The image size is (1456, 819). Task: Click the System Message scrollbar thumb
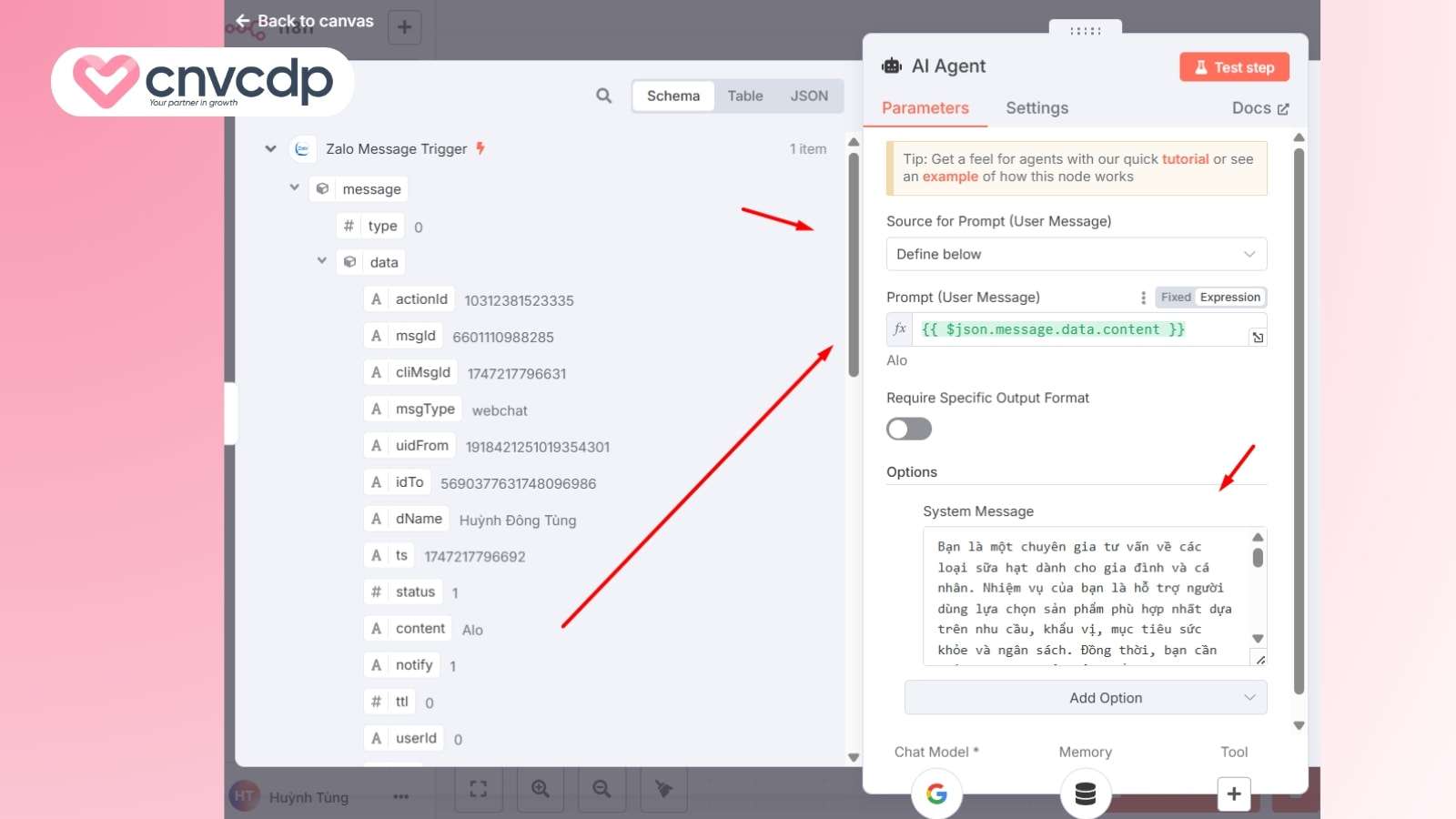coord(1258,557)
